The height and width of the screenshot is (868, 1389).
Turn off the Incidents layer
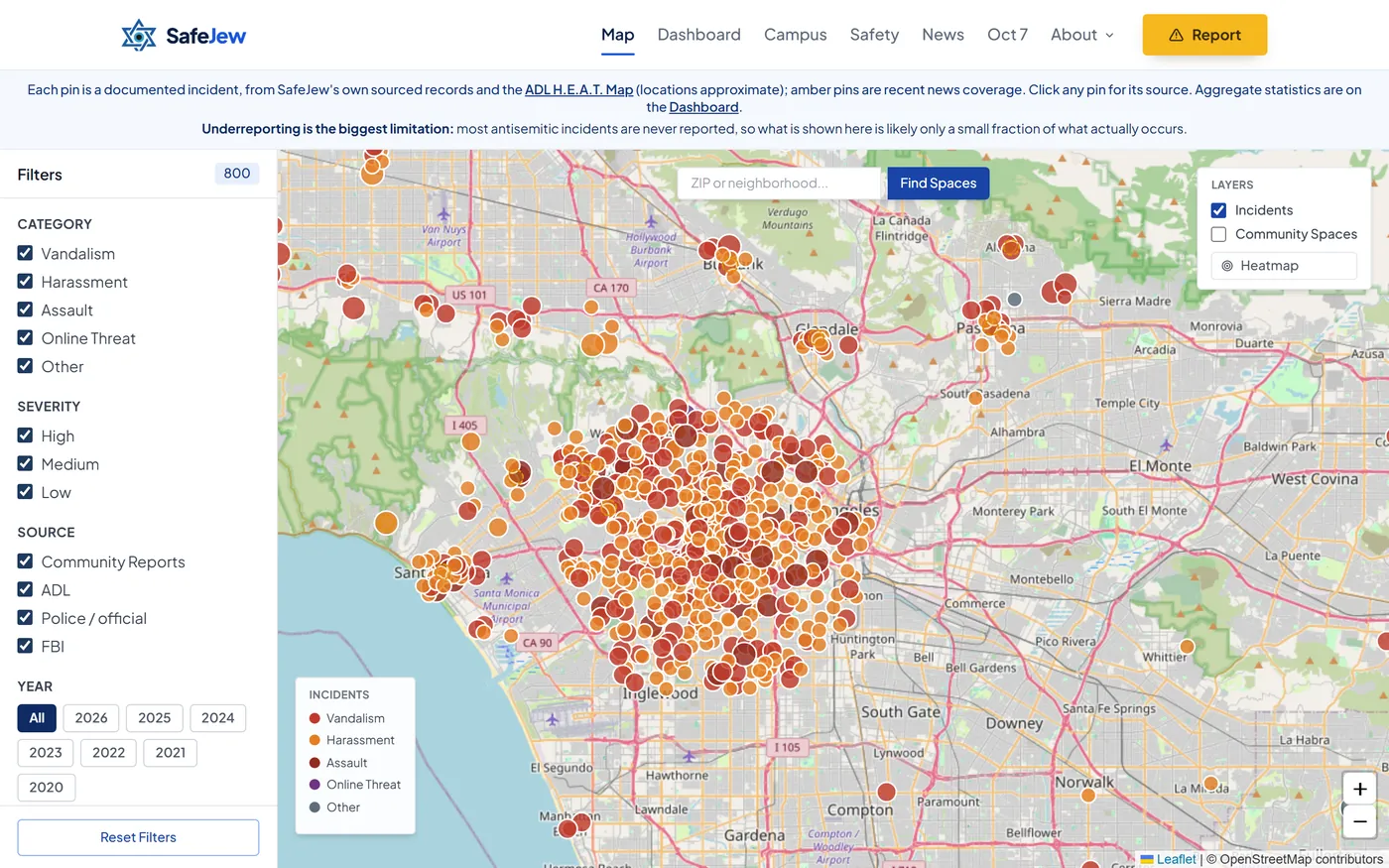(1218, 210)
